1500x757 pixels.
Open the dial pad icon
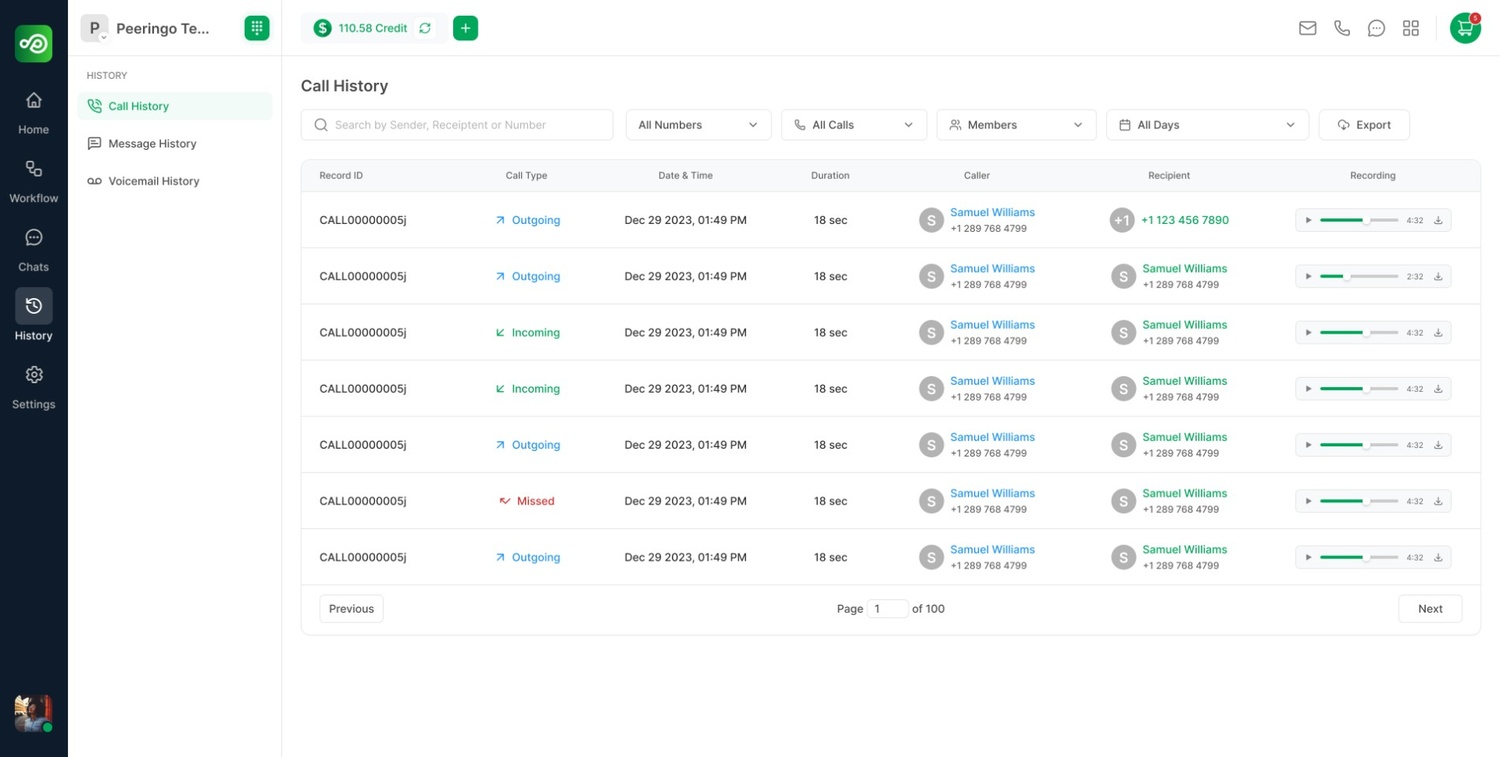tap(257, 28)
